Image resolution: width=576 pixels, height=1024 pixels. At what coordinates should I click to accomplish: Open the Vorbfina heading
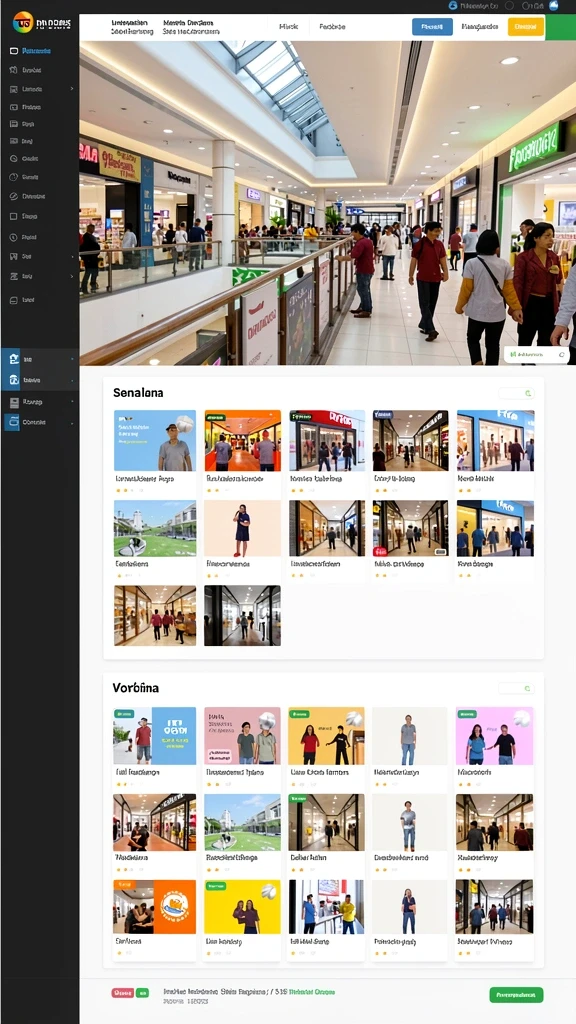136,688
